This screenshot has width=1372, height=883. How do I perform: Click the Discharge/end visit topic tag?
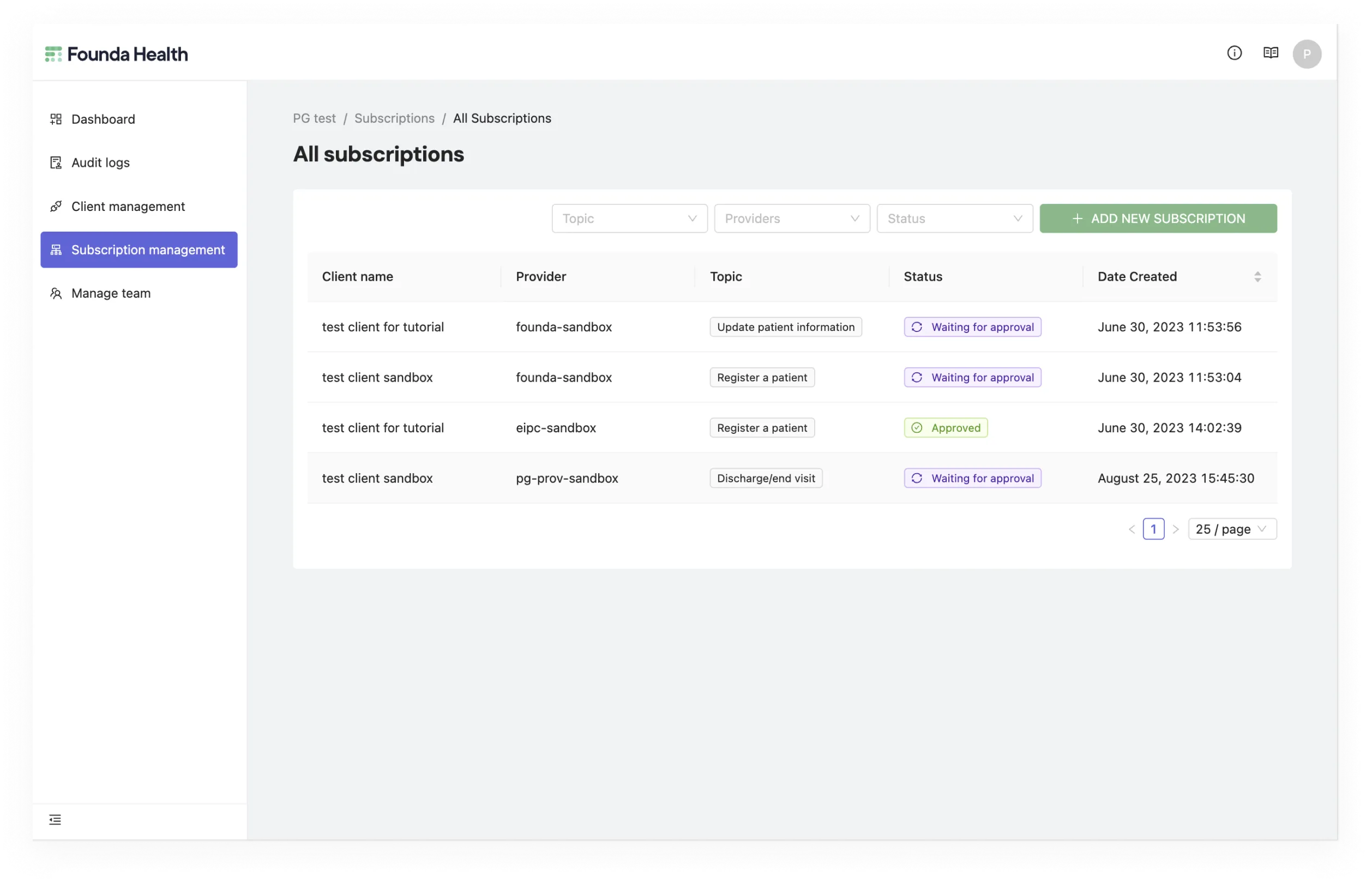(x=766, y=478)
